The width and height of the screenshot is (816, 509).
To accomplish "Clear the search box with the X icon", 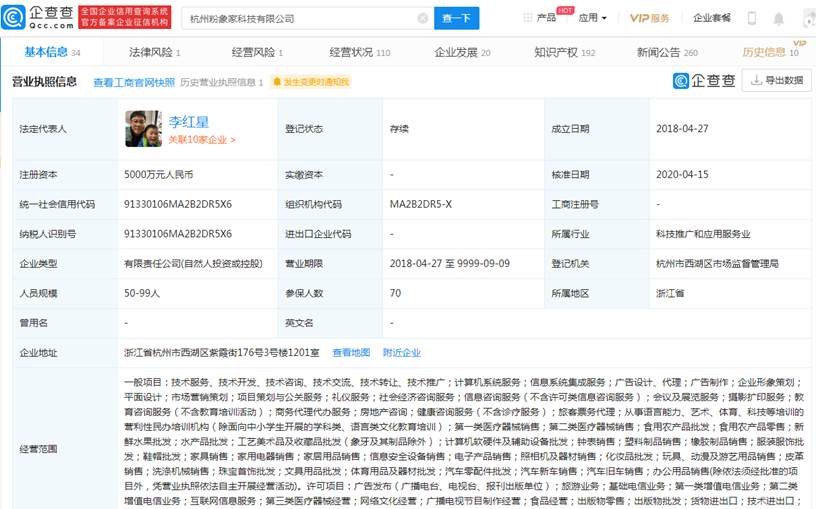I will click(423, 18).
